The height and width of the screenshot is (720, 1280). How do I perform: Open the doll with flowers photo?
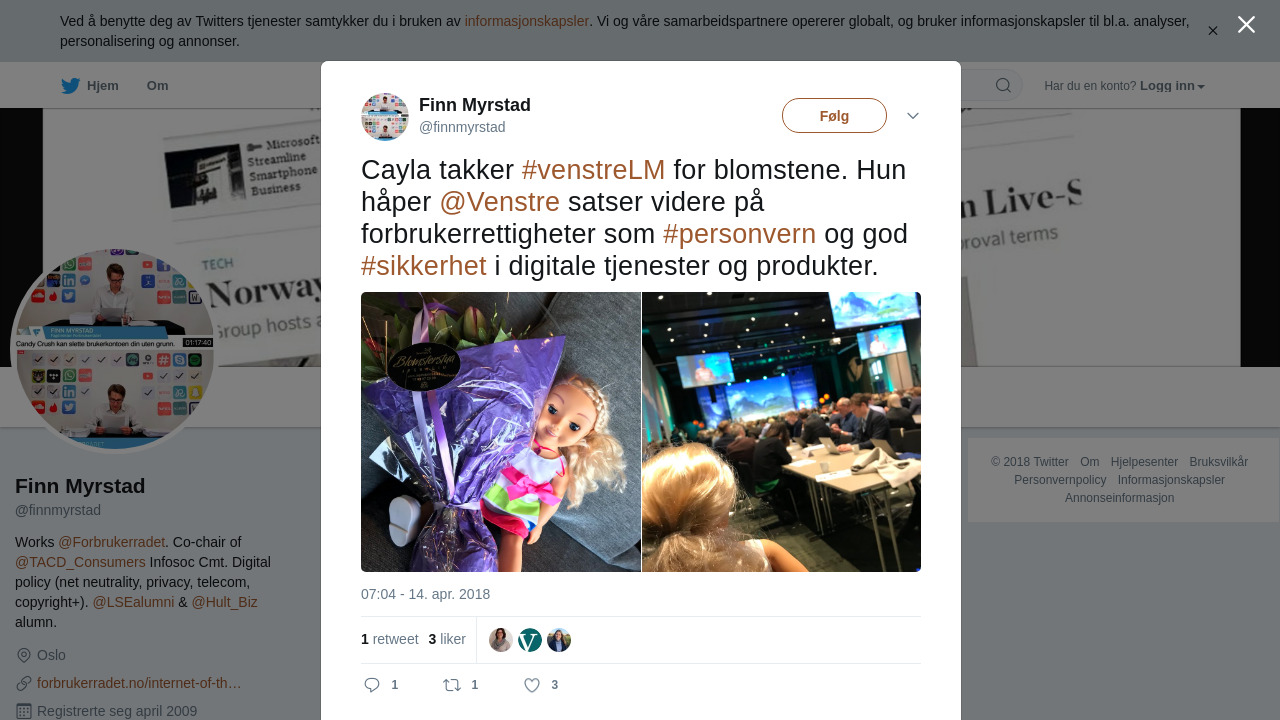pos(501,432)
